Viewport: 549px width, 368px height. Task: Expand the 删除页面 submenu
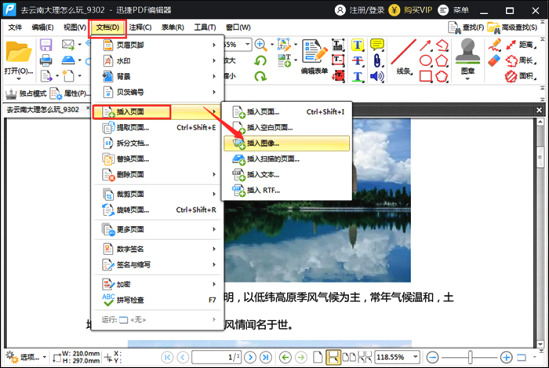pyautogui.click(x=158, y=174)
